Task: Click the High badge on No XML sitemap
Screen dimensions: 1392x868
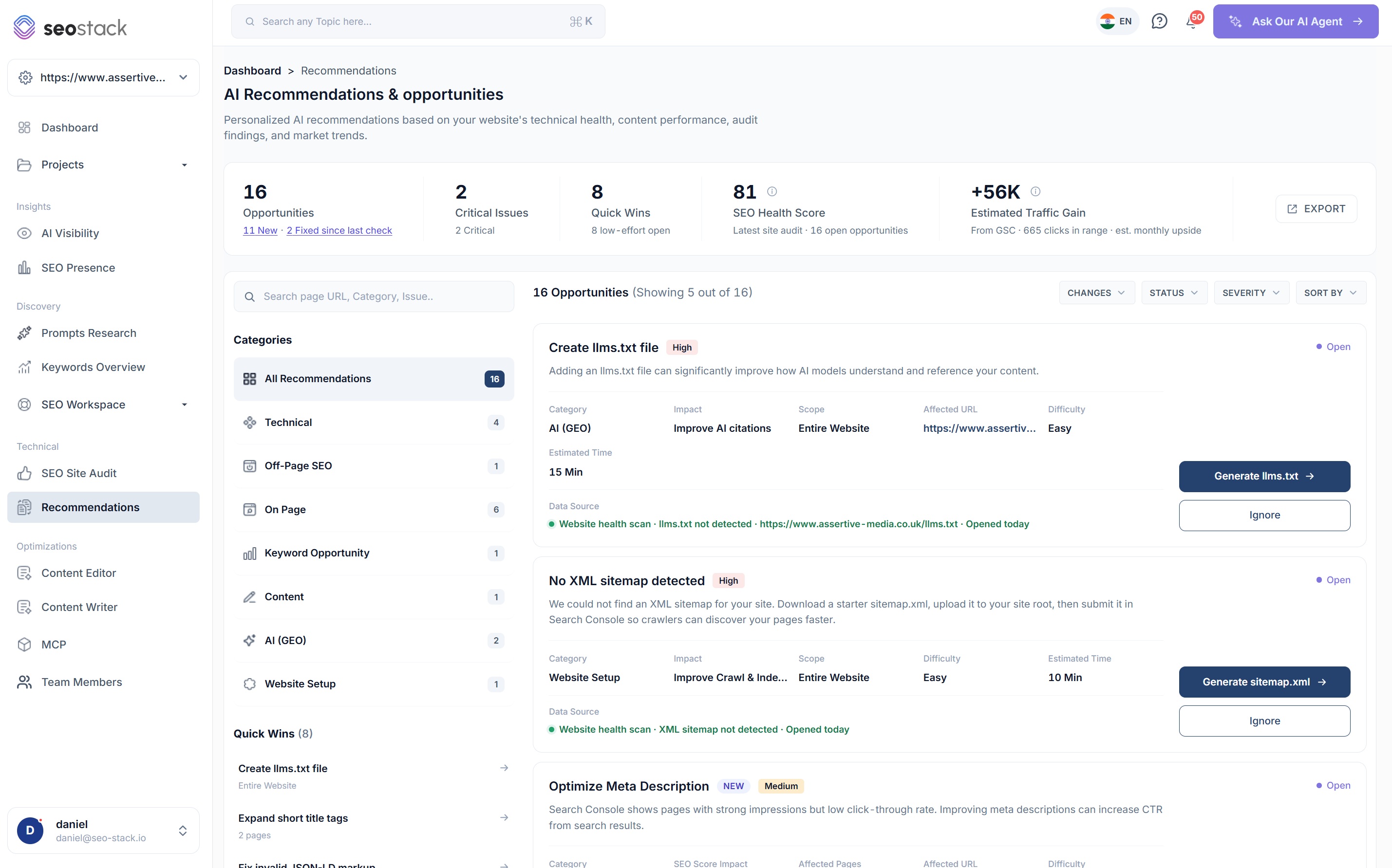Action: pyautogui.click(x=728, y=580)
